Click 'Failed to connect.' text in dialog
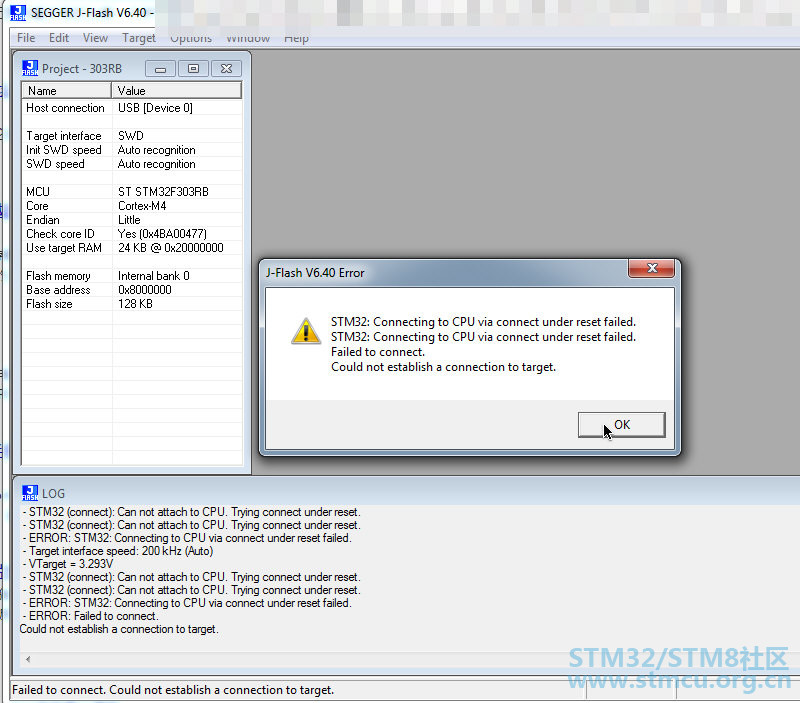800x703 pixels. (x=378, y=352)
